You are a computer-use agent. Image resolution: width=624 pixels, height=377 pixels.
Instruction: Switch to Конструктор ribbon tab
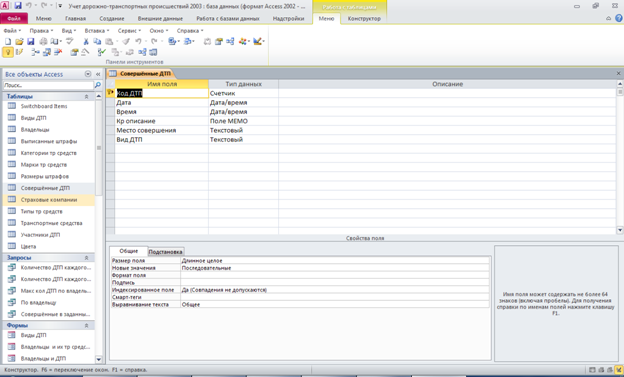point(364,18)
